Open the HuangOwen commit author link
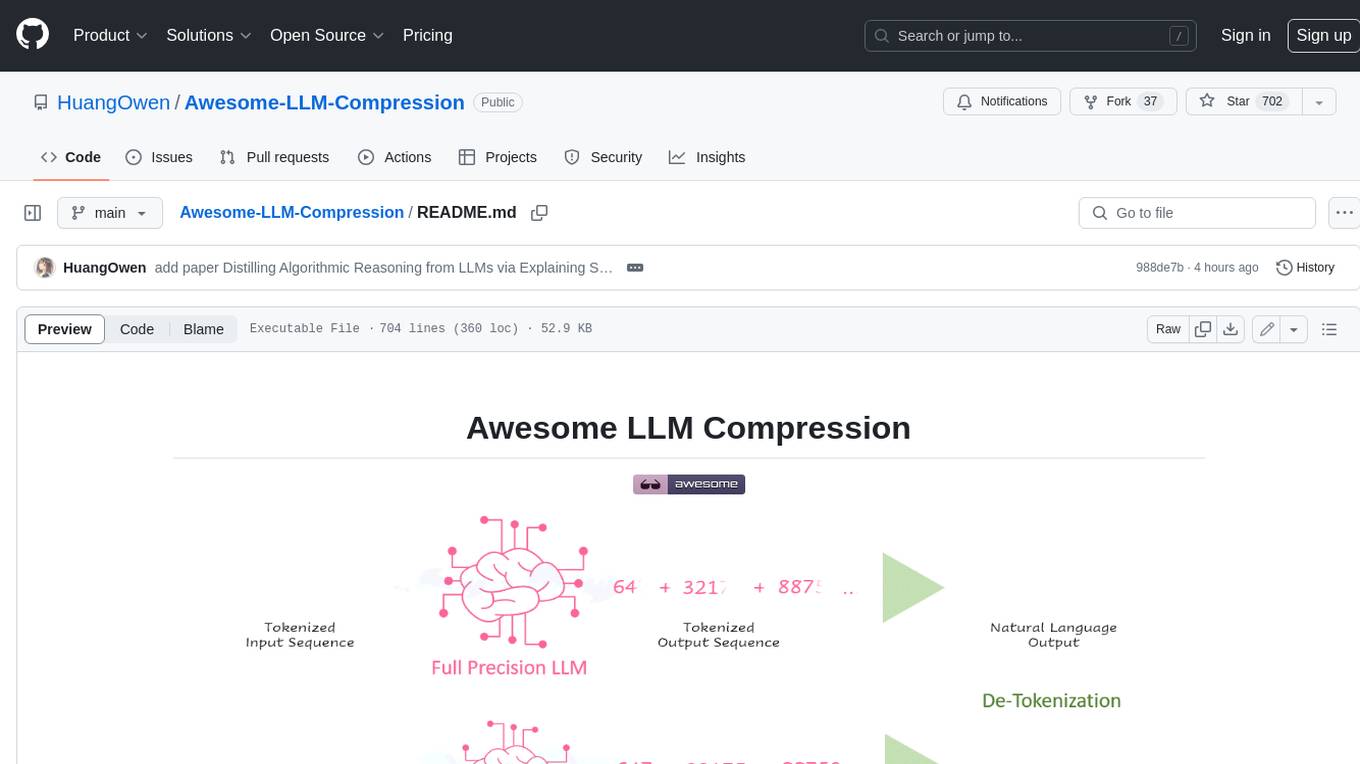1360x764 pixels. (105, 268)
